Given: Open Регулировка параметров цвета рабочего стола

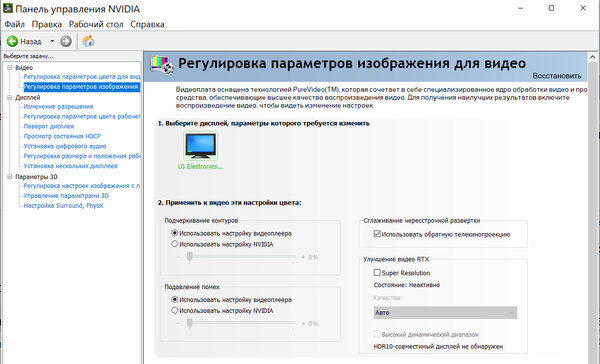Looking at the screenshot, I should [x=82, y=116].
